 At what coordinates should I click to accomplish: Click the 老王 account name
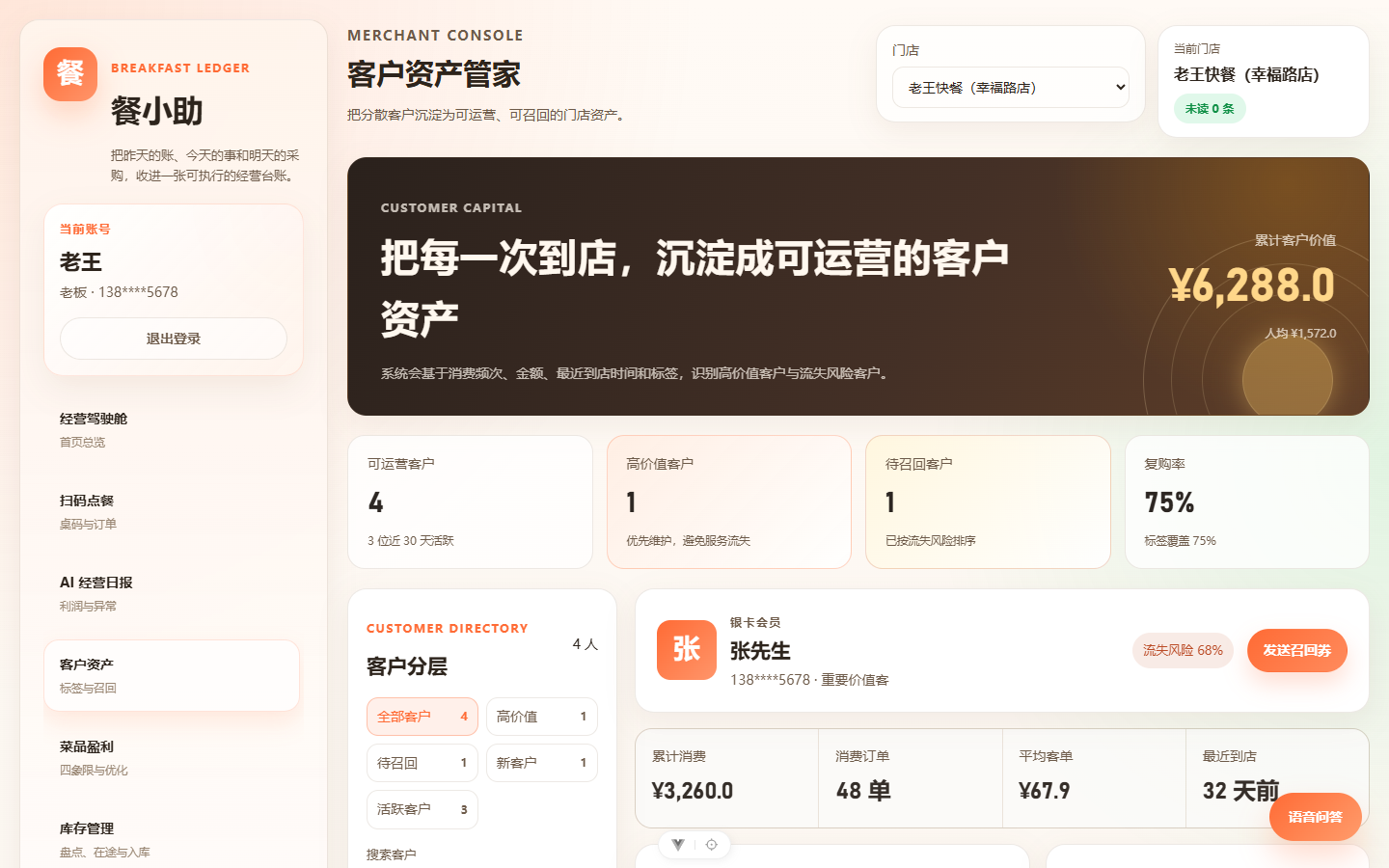coord(81,262)
